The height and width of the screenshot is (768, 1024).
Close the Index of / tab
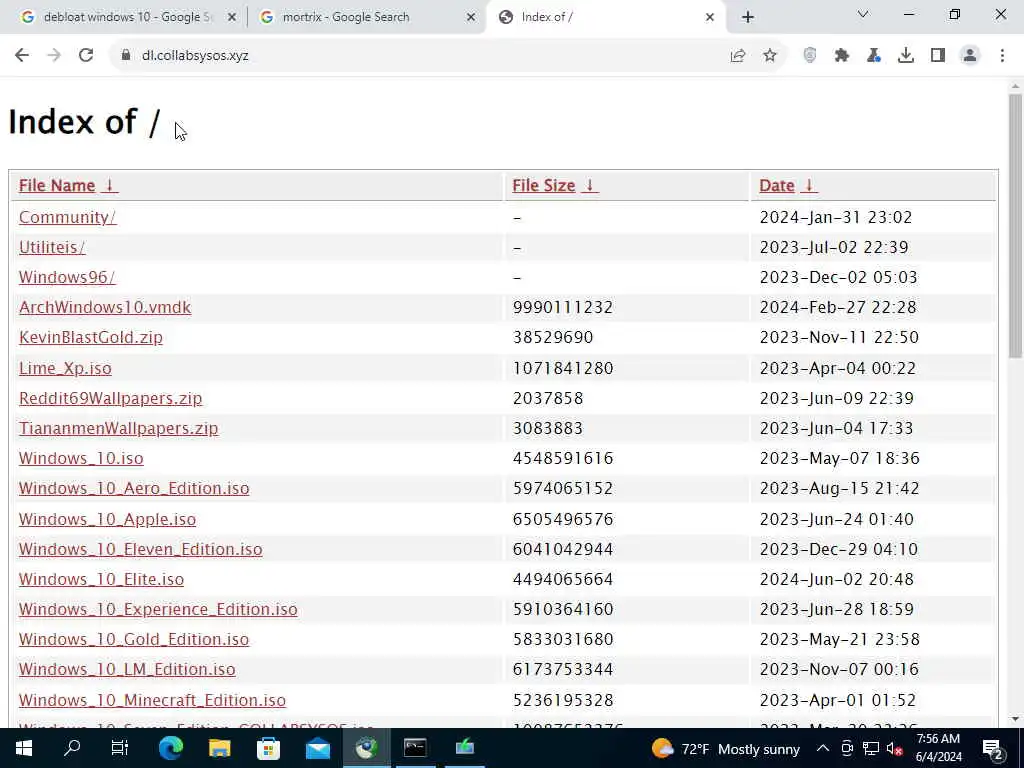click(x=710, y=18)
